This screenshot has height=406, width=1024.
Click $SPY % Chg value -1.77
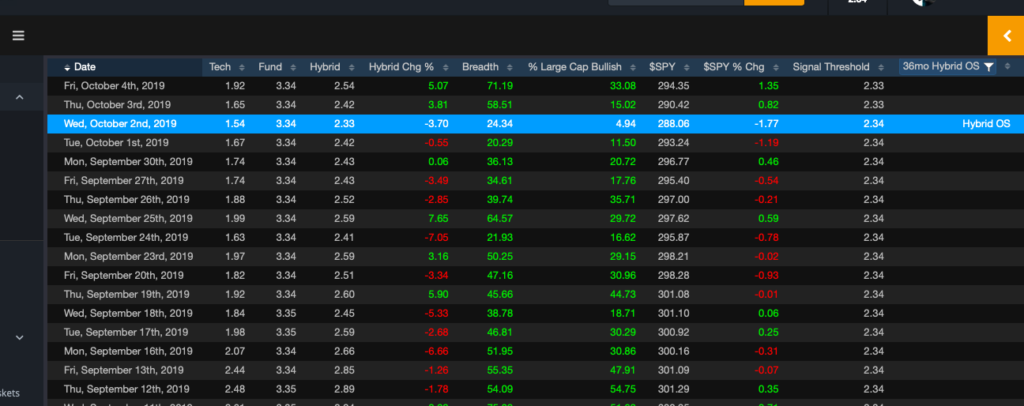pos(765,123)
